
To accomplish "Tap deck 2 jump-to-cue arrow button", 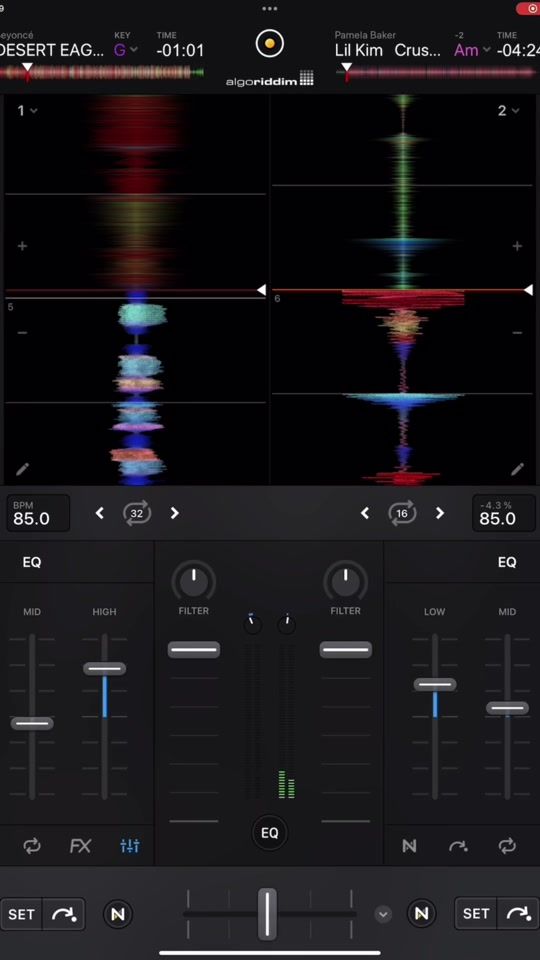I will pos(518,914).
